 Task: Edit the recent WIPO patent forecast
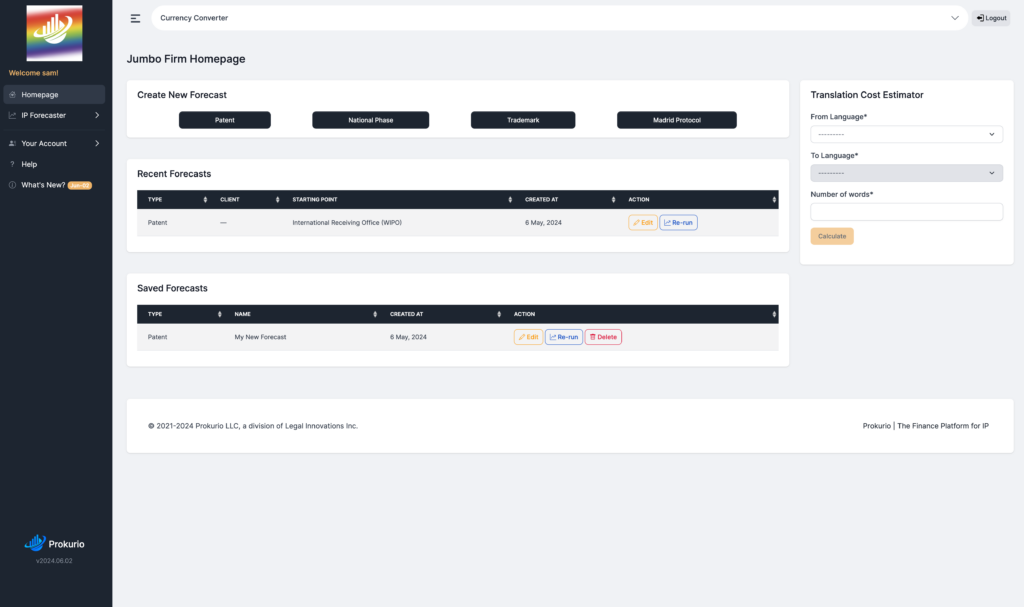643,223
